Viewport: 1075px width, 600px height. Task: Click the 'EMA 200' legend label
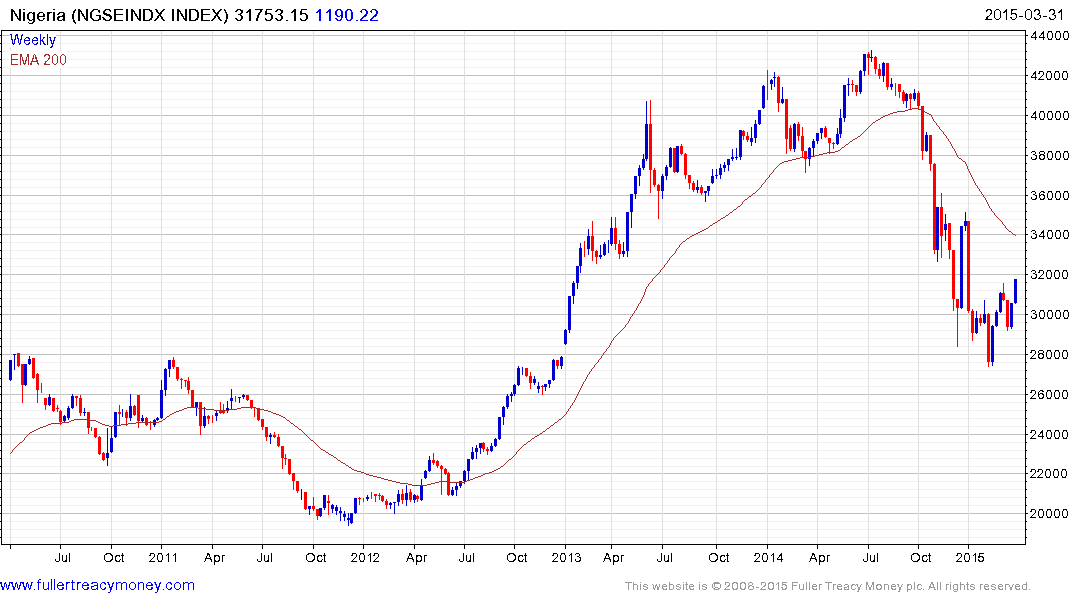[x=38, y=60]
